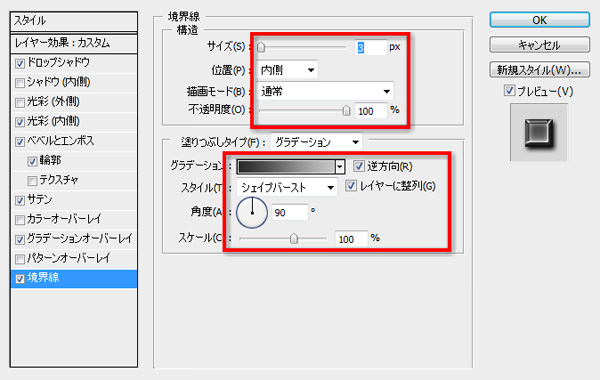
Task: Select the シャドウ (内側) effect row
Action: pos(73,82)
